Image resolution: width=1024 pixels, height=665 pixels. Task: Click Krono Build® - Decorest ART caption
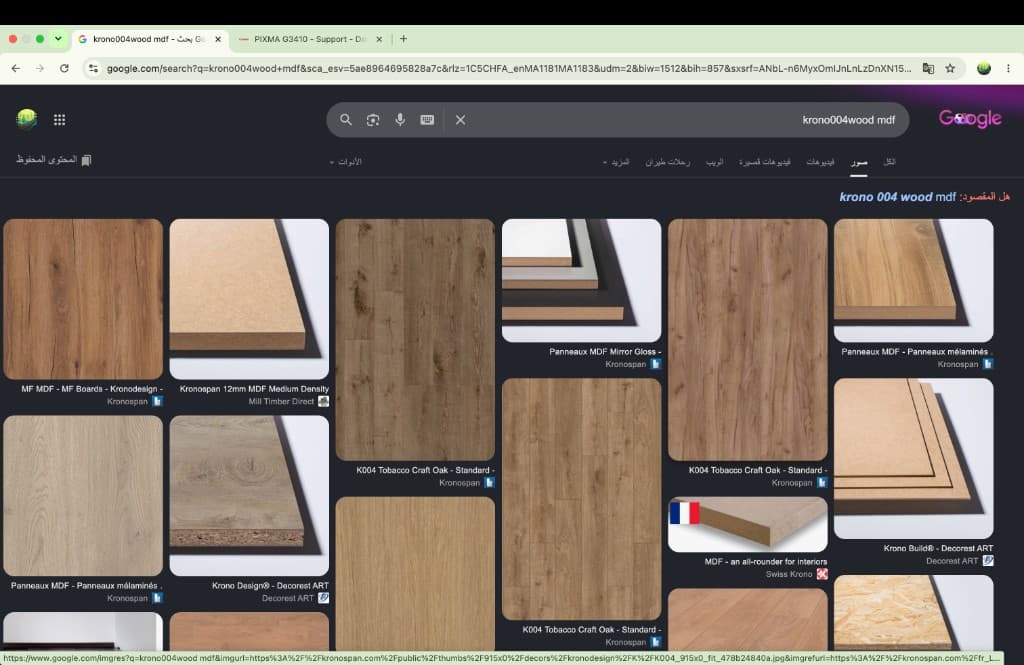938,548
